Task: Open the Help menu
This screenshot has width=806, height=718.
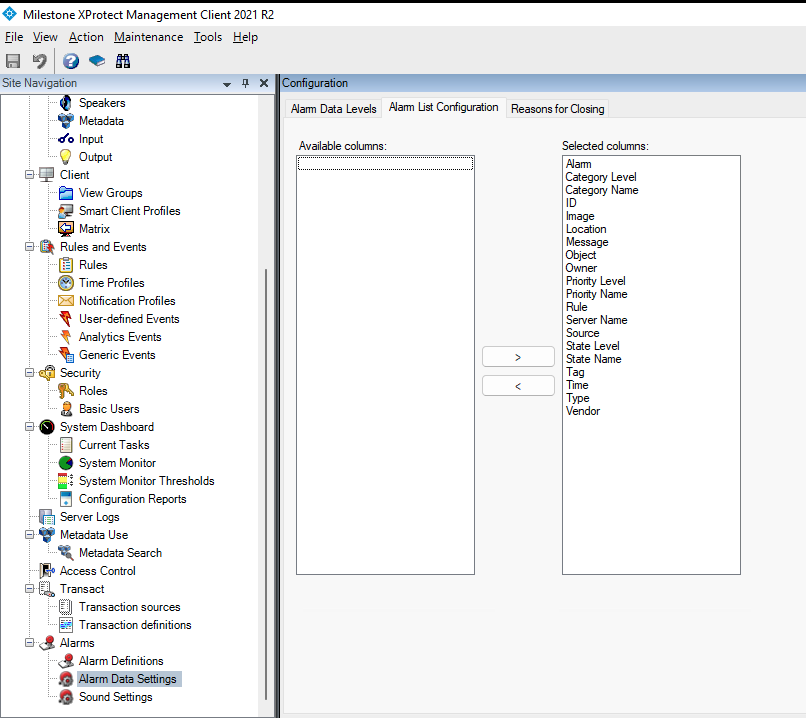Action: pos(245,37)
